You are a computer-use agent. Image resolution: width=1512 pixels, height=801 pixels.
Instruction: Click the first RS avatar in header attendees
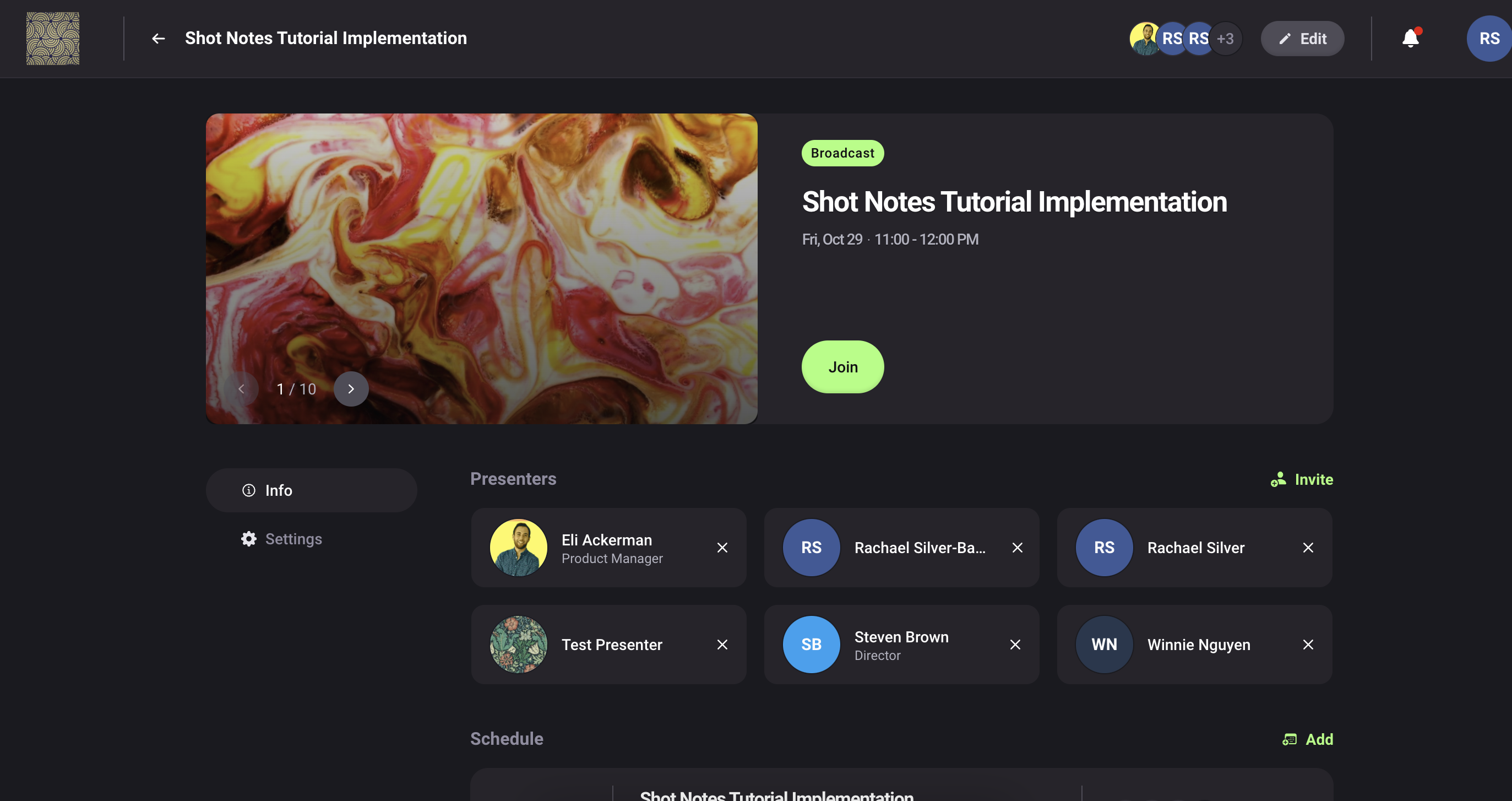pos(1172,39)
